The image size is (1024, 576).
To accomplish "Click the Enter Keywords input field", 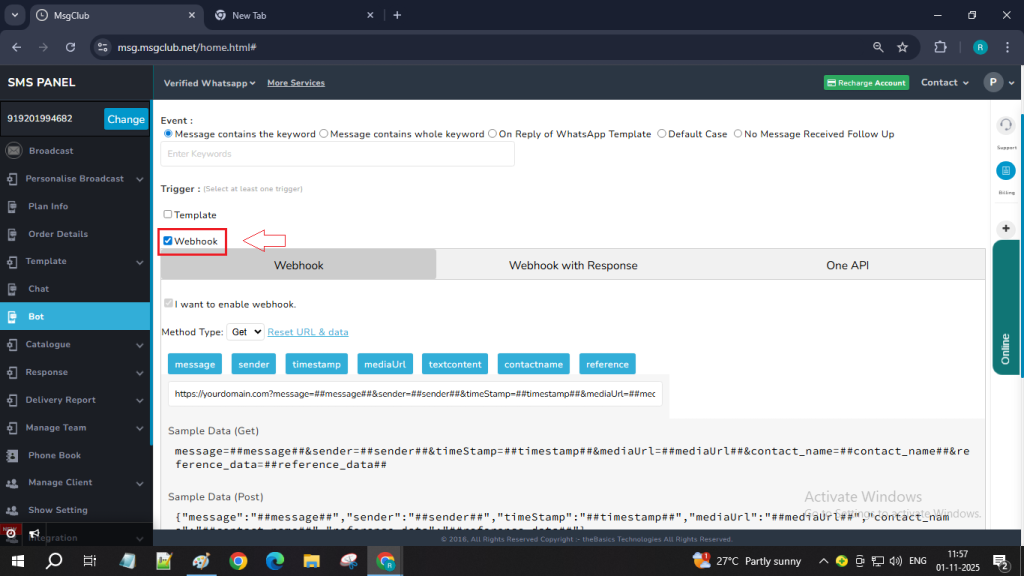I will coord(337,154).
